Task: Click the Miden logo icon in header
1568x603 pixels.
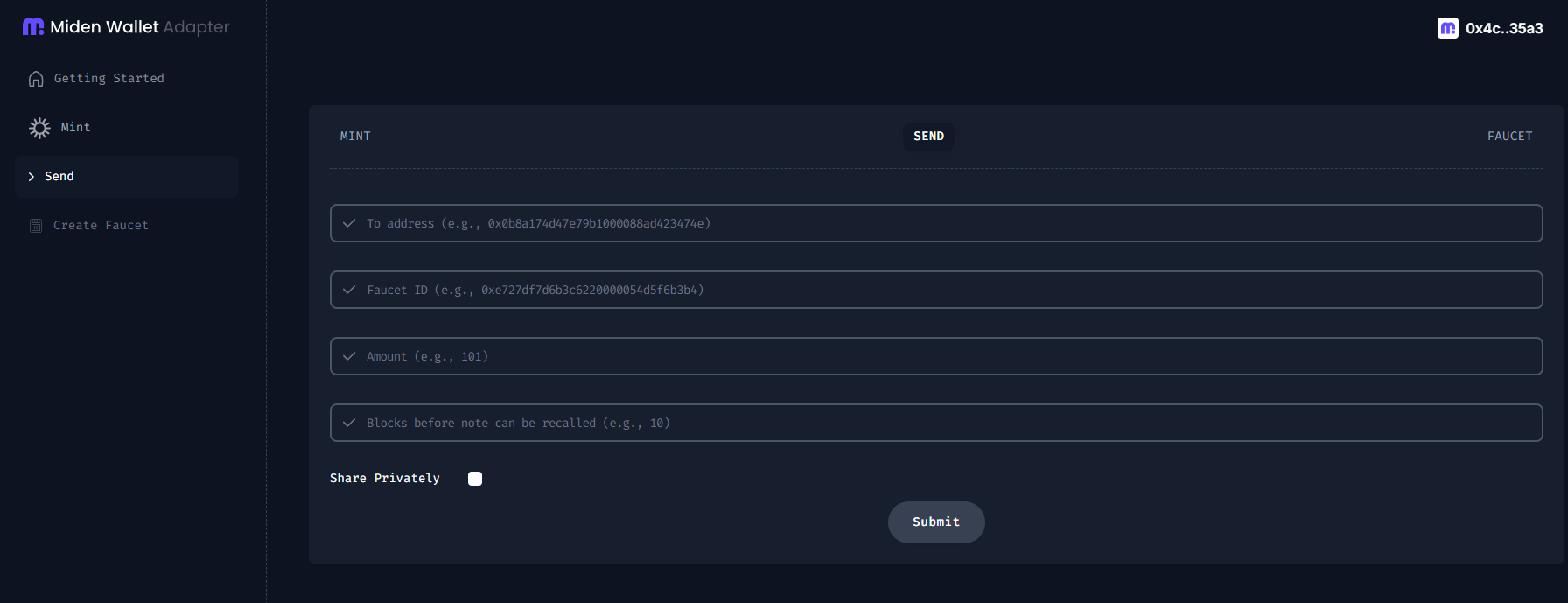Action: [x=33, y=27]
